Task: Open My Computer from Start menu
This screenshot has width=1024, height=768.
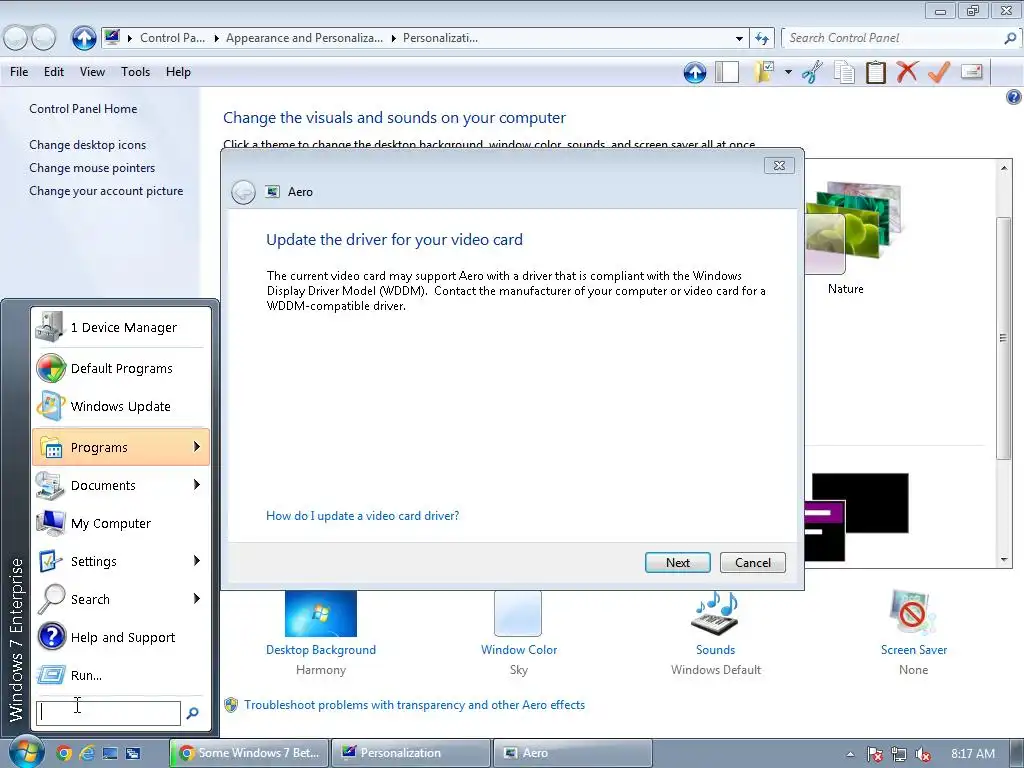Action: [121, 523]
